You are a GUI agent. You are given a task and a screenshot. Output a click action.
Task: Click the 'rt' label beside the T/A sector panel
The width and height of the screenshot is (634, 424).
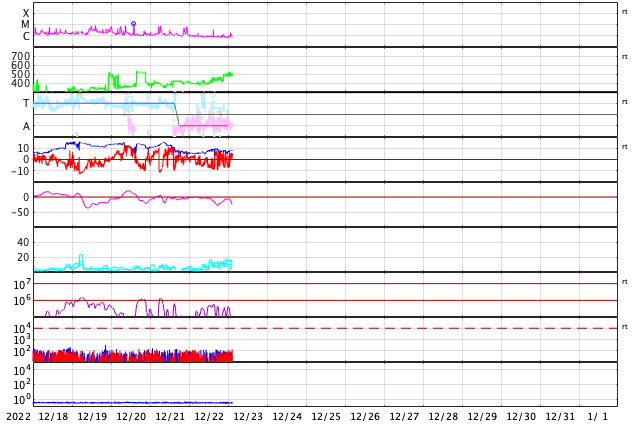point(624,102)
